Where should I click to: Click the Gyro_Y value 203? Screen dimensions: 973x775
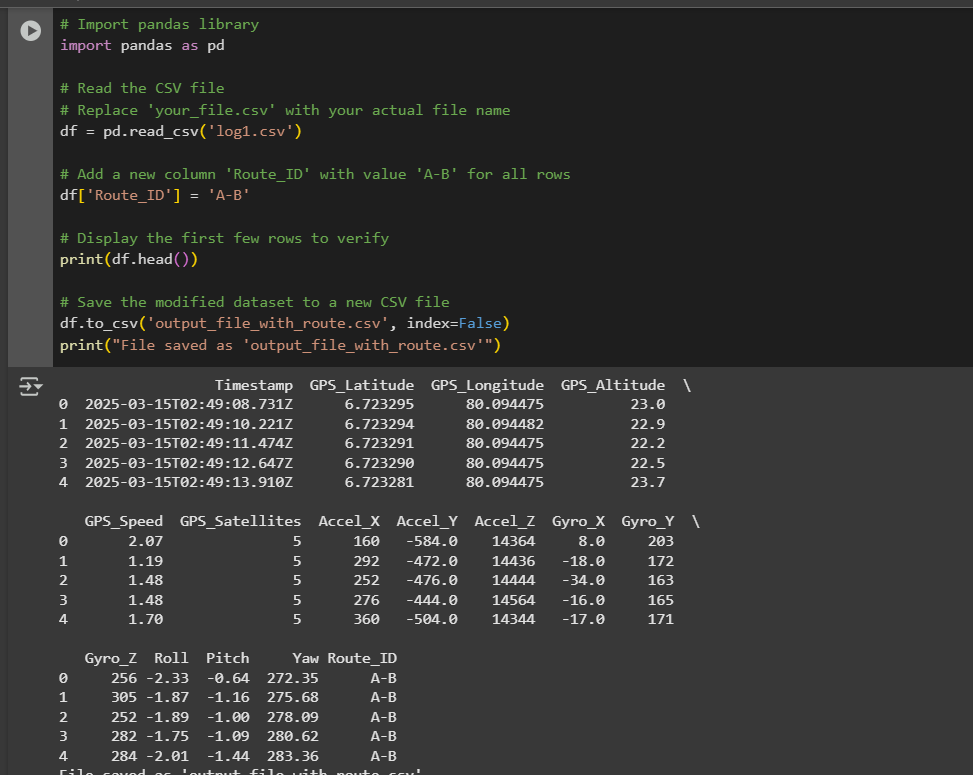point(661,542)
